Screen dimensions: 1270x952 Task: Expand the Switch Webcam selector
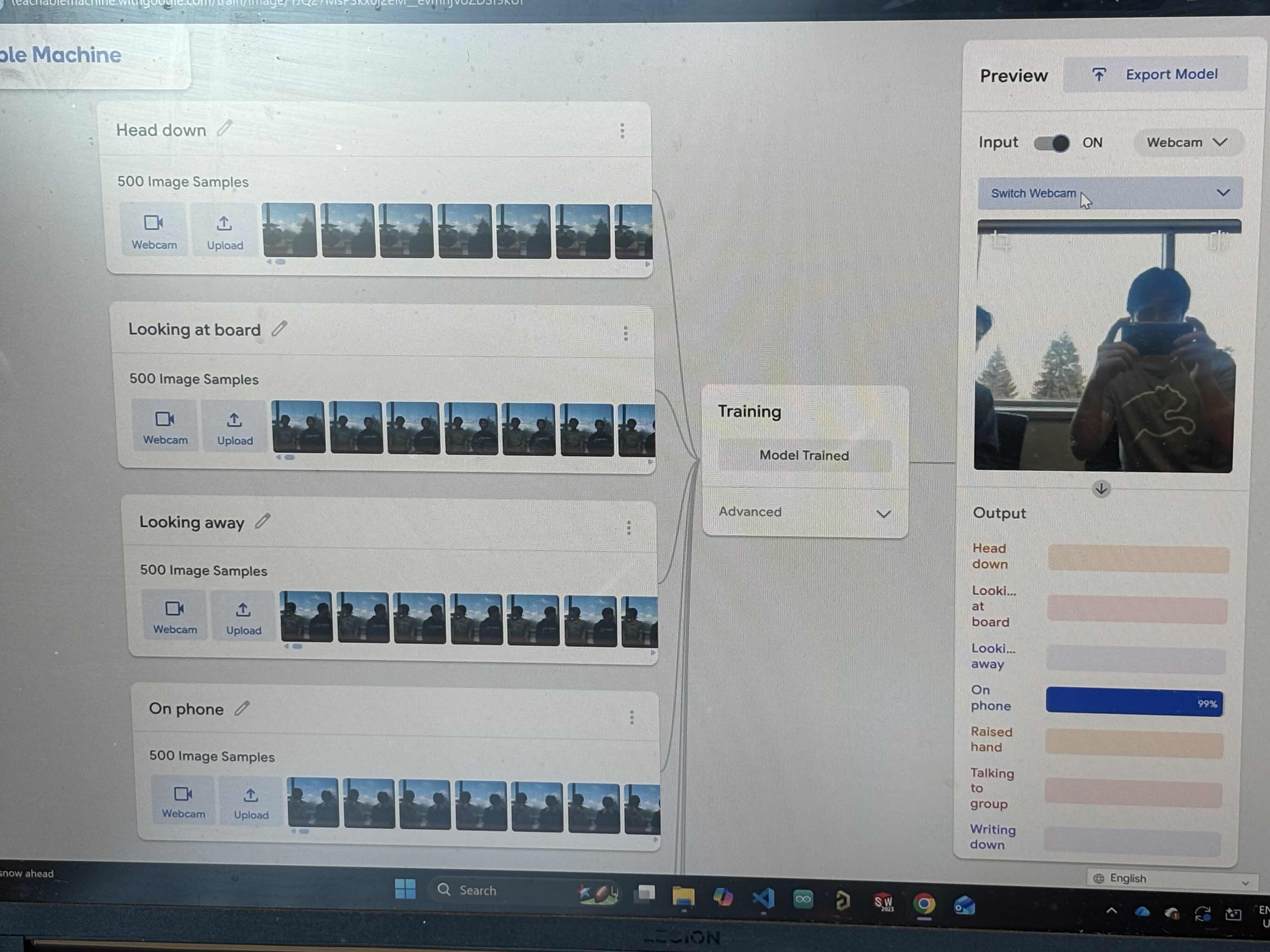click(1109, 193)
